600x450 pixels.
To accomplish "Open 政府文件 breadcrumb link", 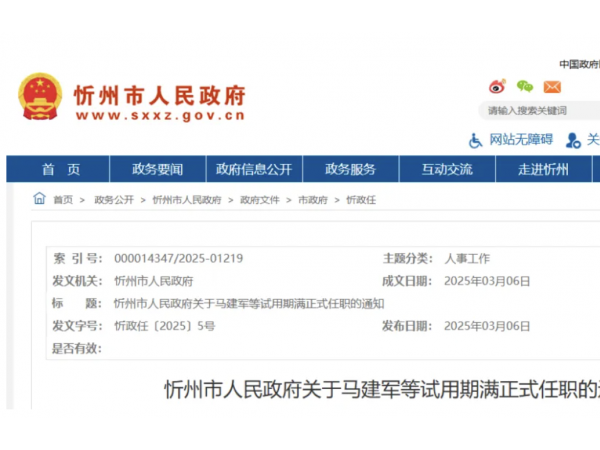I will click(x=259, y=200).
